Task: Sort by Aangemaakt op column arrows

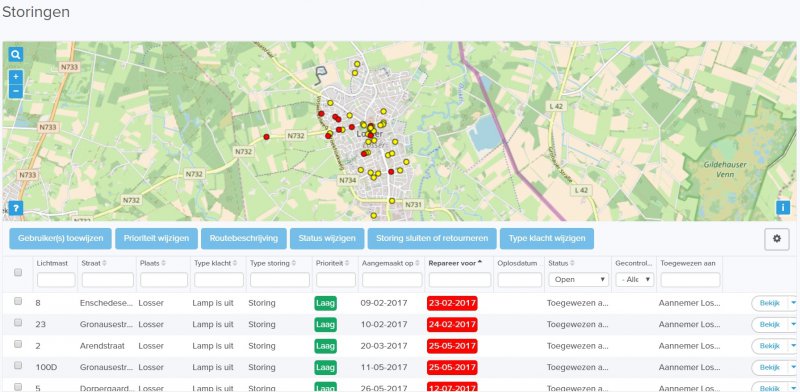Action: tap(418, 263)
